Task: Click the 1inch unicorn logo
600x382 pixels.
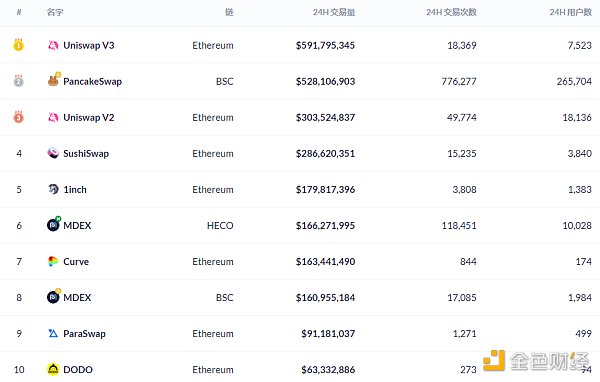Action: pyautogui.click(x=53, y=189)
